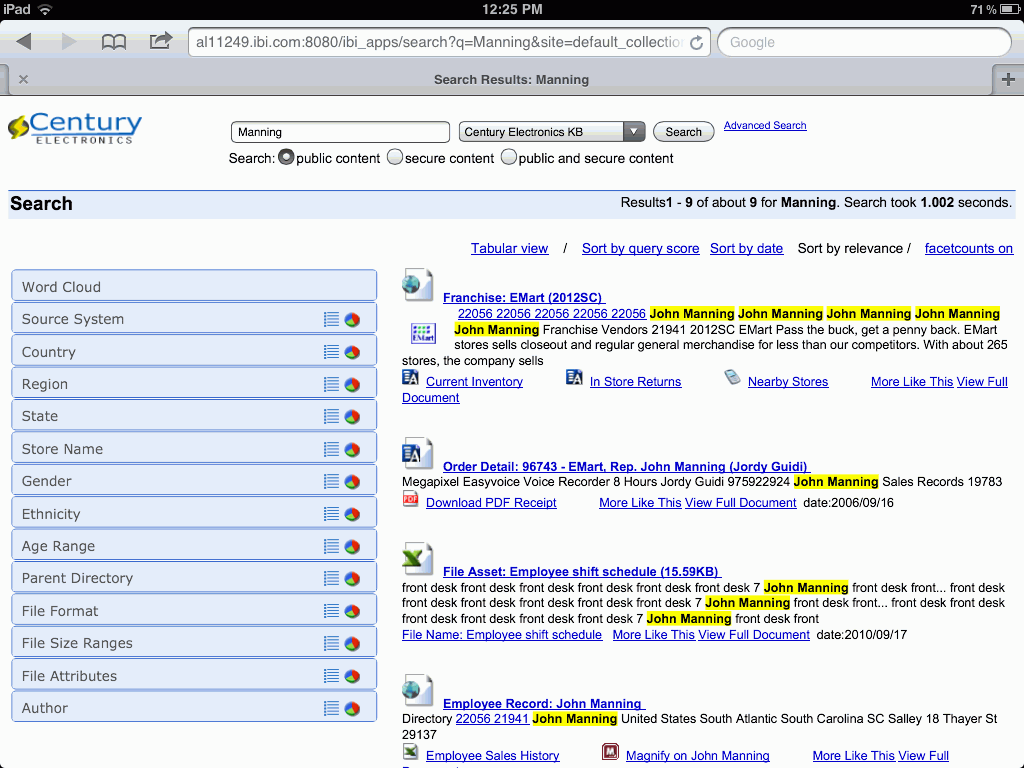This screenshot has width=1024, height=768.
Task: Open Store Name list icon
Action: click(332, 449)
